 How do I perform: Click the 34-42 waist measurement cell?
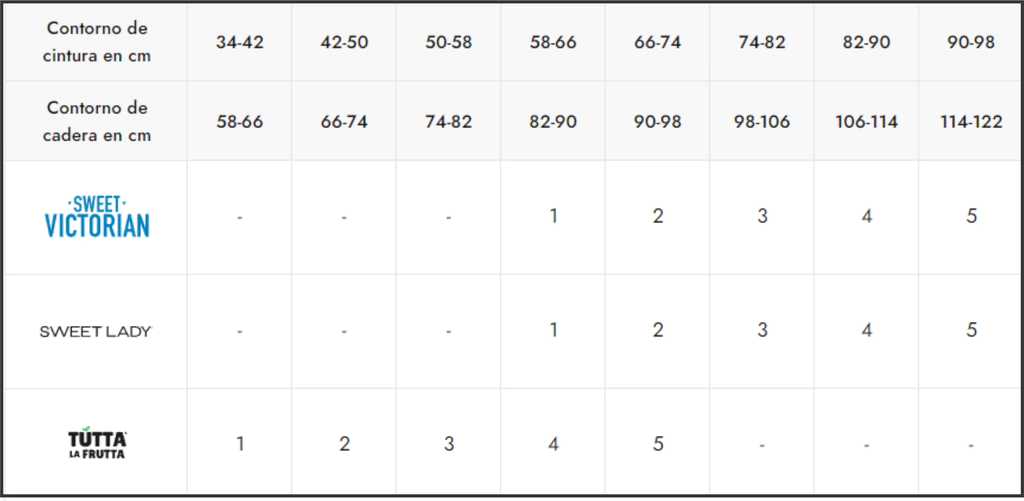pyautogui.click(x=240, y=42)
